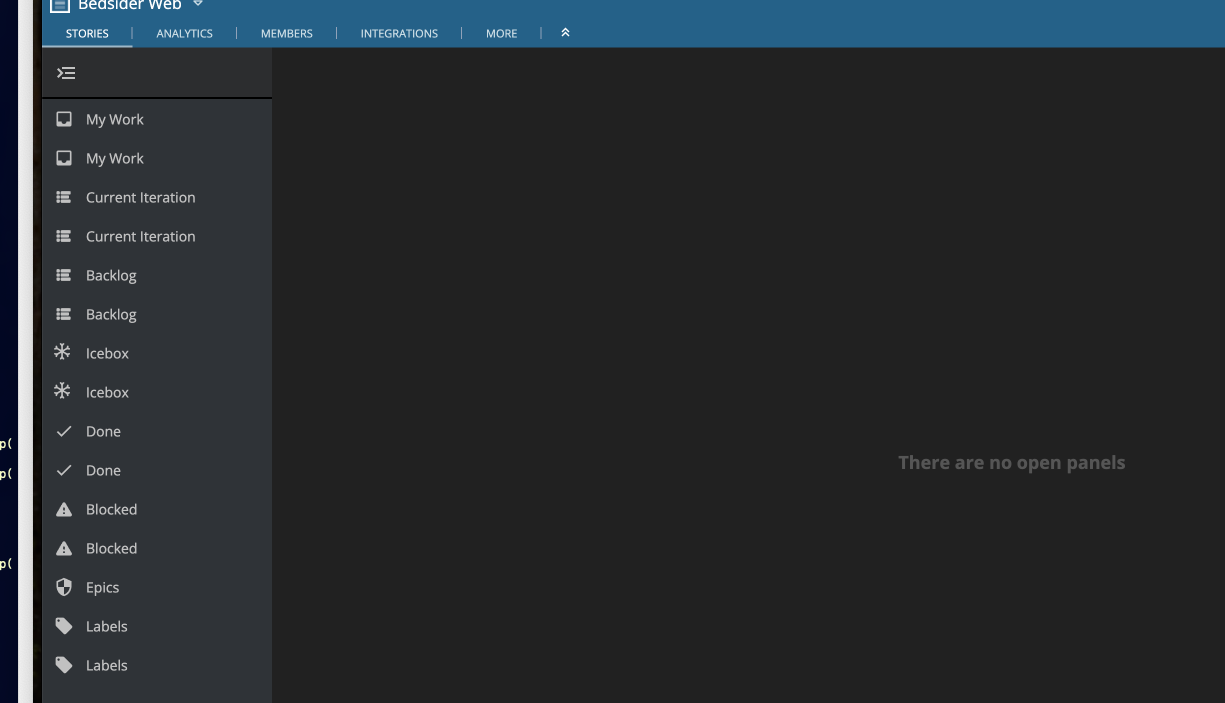Click the upper Backlog list icon
The height and width of the screenshot is (703, 1225).
64,275
